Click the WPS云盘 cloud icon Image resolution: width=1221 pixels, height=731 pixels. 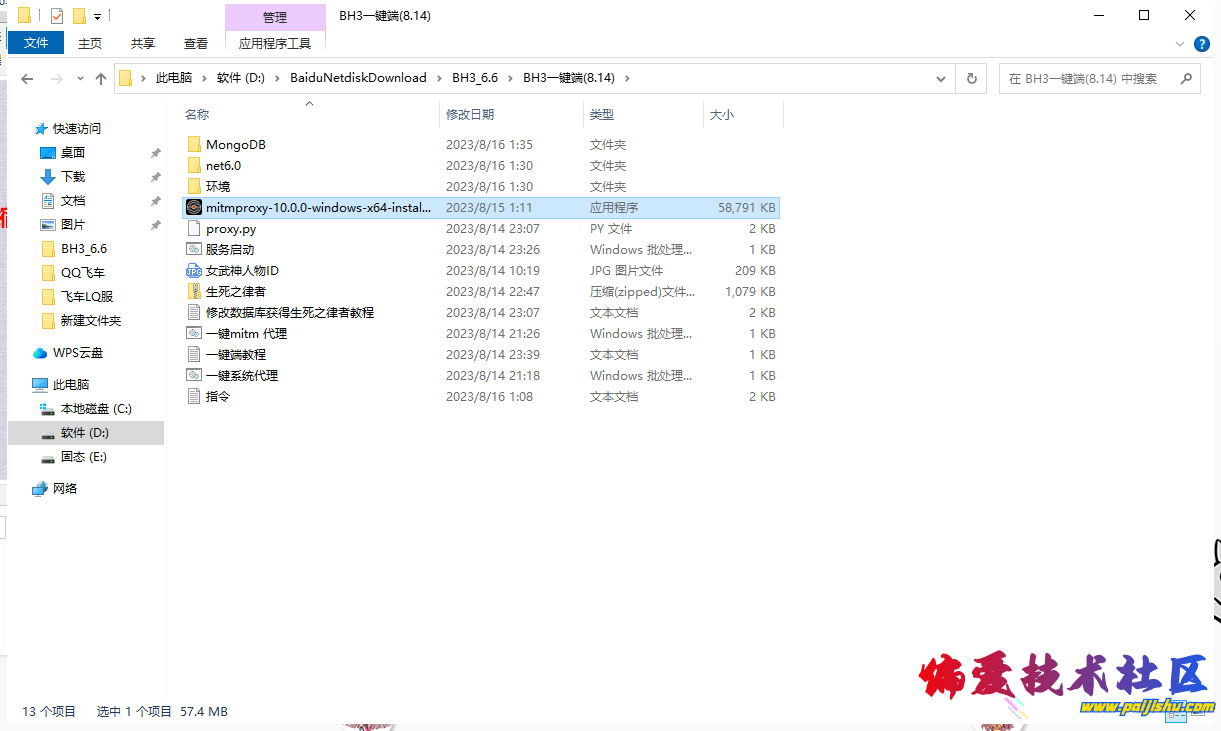(40, 353)
